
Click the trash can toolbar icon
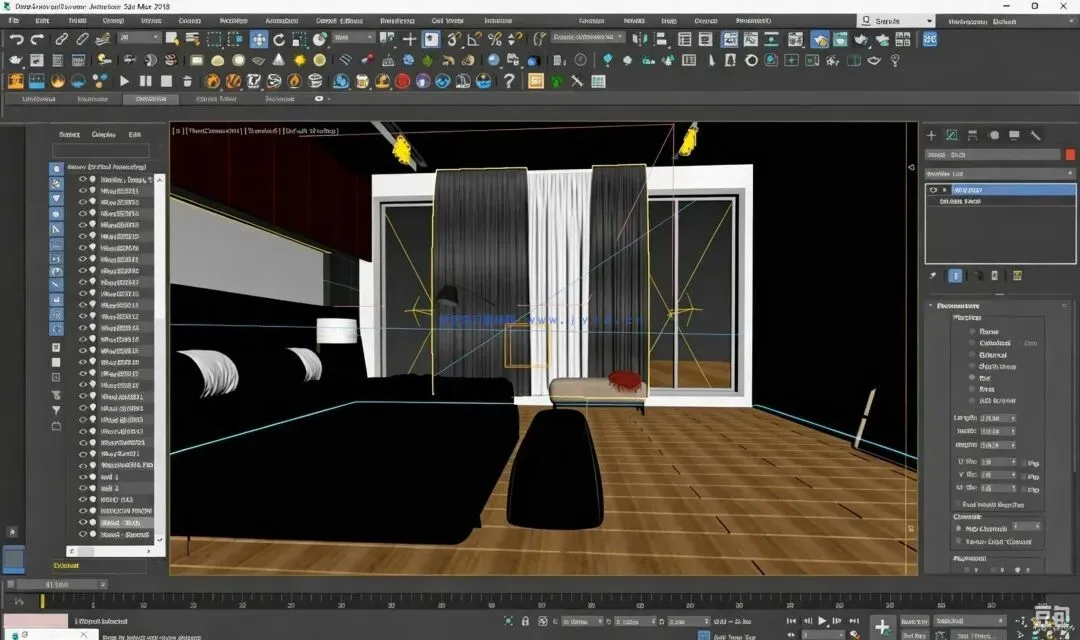[187, 81]
